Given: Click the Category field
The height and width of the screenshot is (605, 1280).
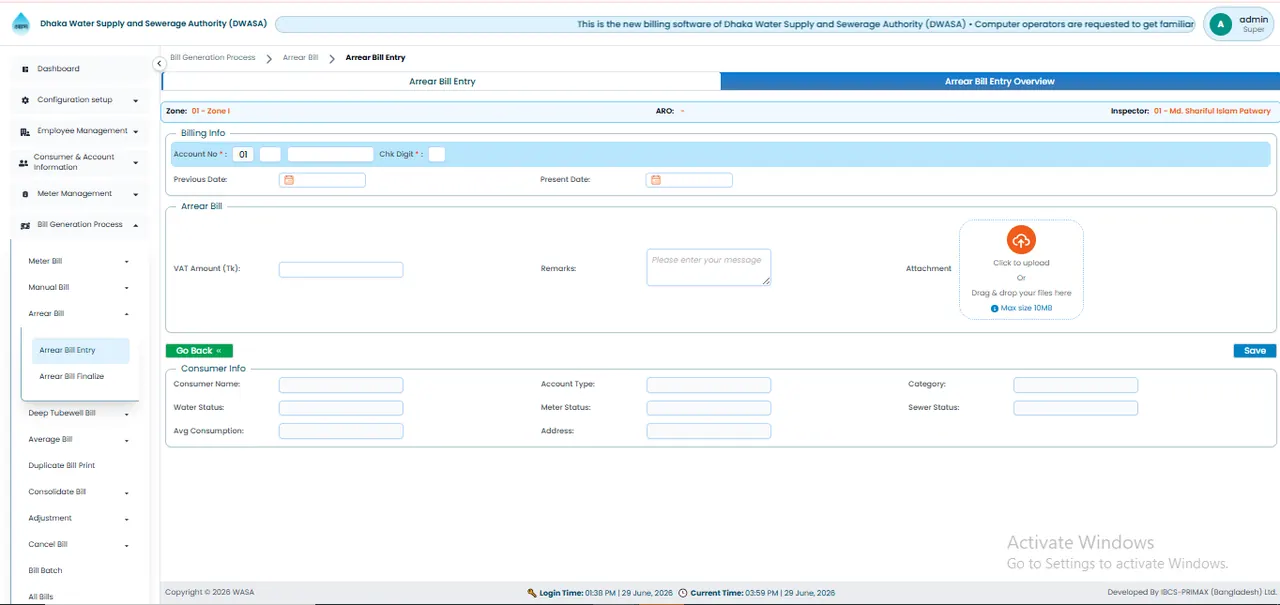Looking at the screenshot, I should [1076, 385].
